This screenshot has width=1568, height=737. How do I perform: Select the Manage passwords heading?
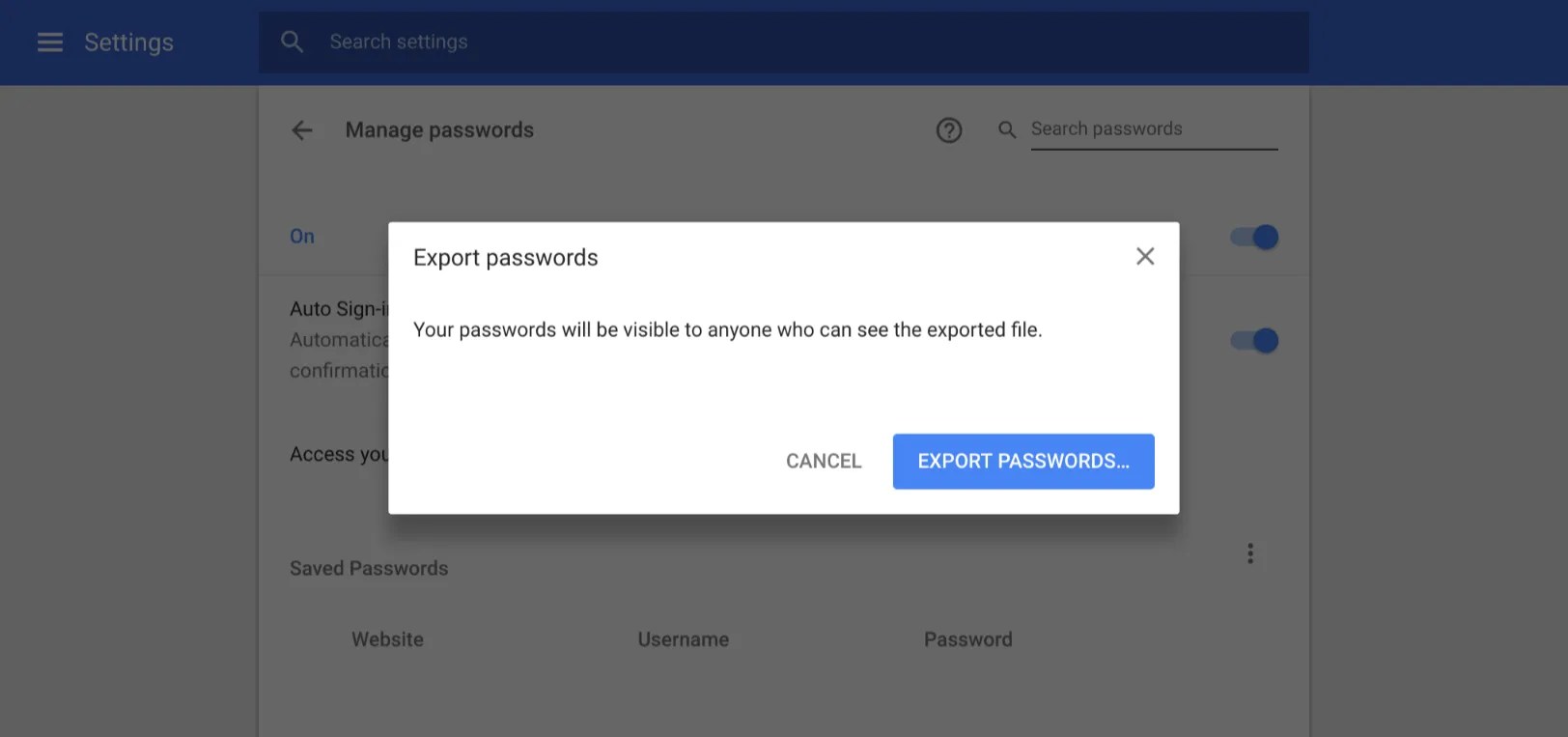click(x=439, y=129)
